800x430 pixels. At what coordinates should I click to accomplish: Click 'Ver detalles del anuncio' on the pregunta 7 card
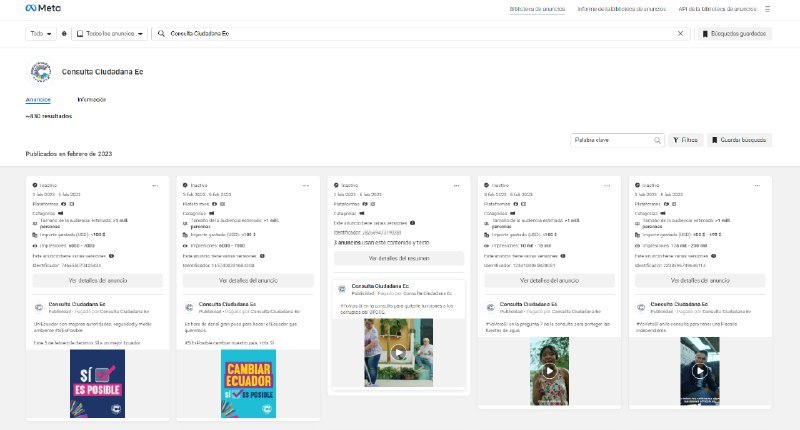(x=549, y=281)
